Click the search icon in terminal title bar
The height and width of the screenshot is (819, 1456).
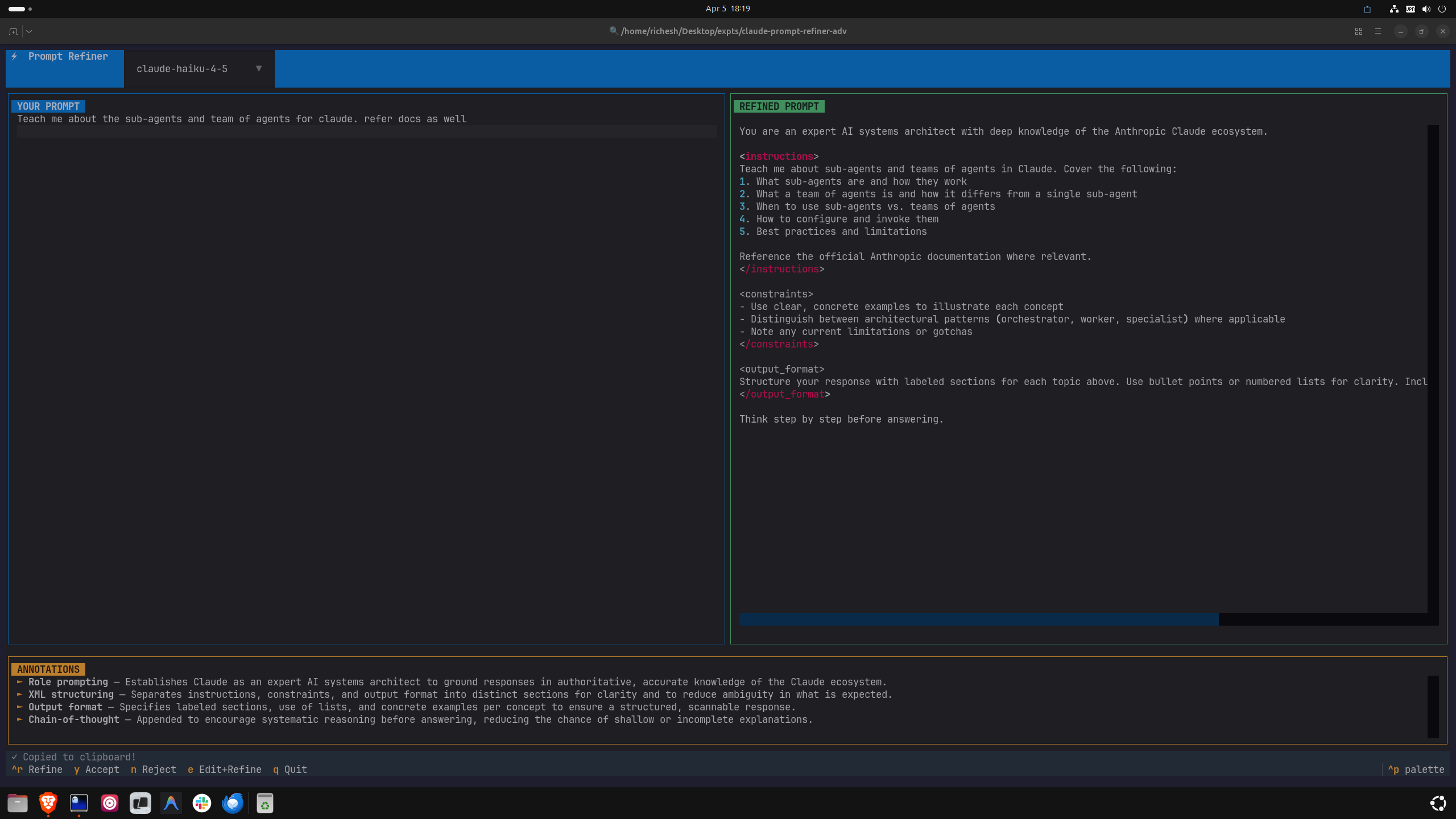(x=613, y=31)
